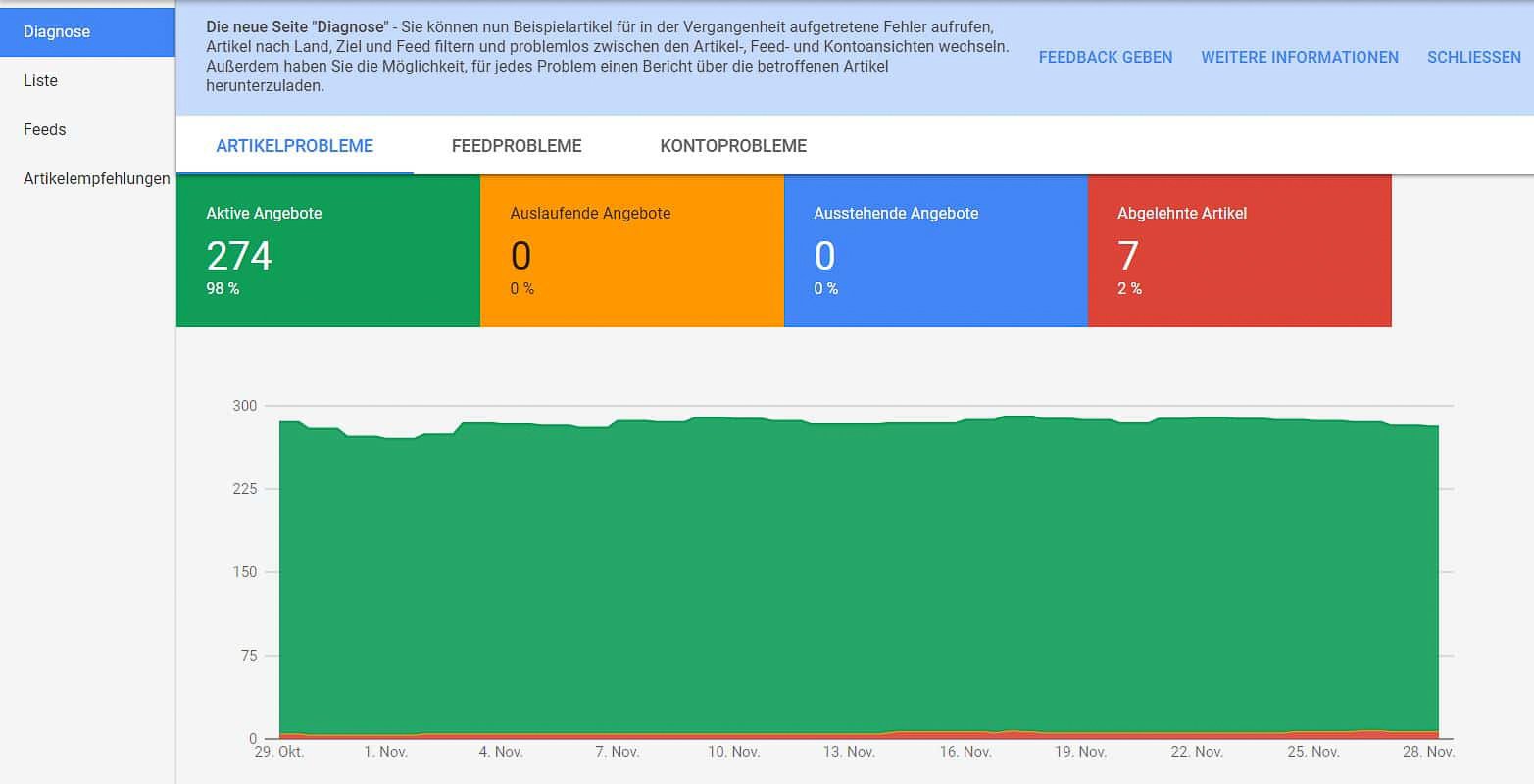1534x784 pixels.
Task: Click the thin red area in the chart
Action: [980, 735]
